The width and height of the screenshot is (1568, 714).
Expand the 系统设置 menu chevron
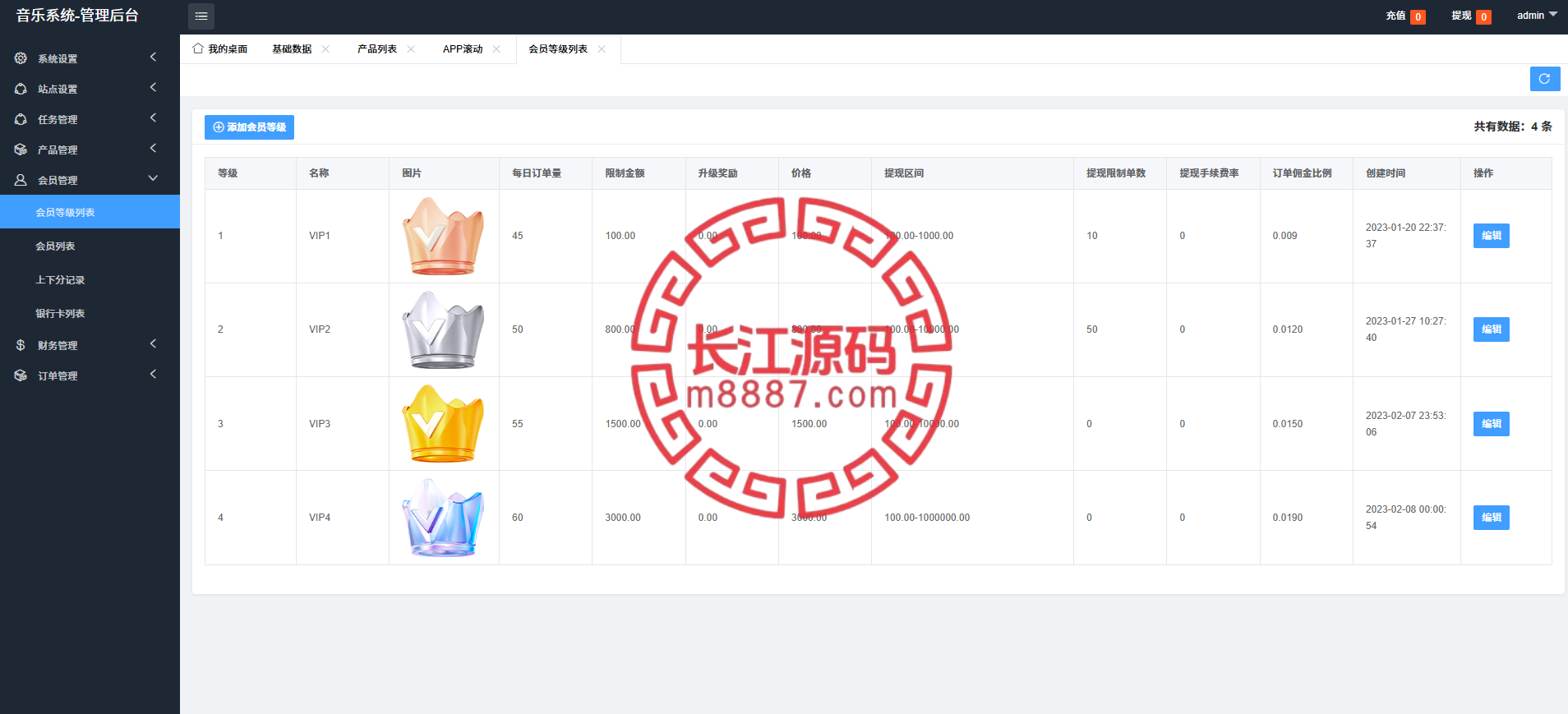coord(153,57)
